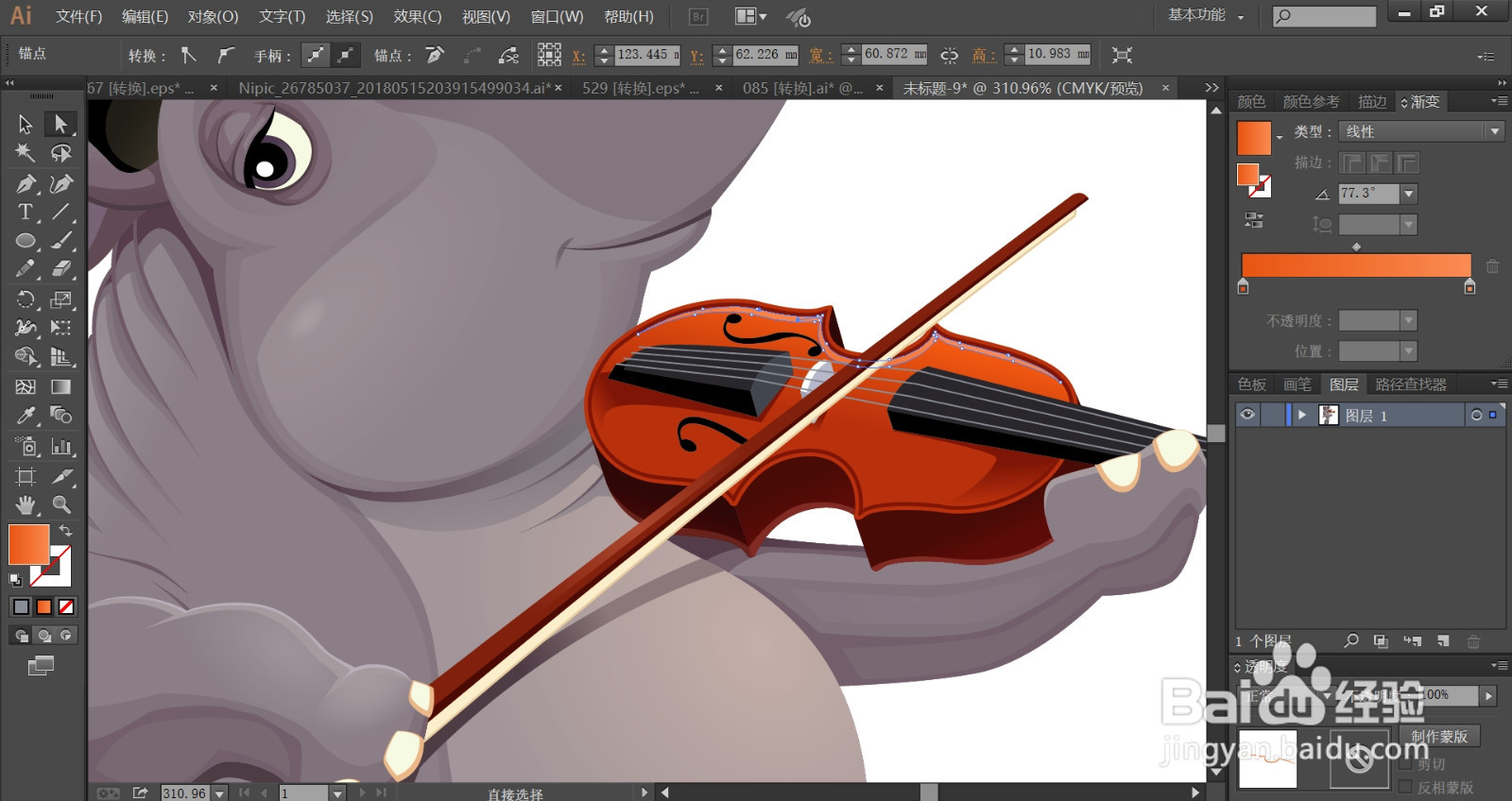Select the Pen tool
This screenshot has height=801, width=1512.
[x=26, y=183]
